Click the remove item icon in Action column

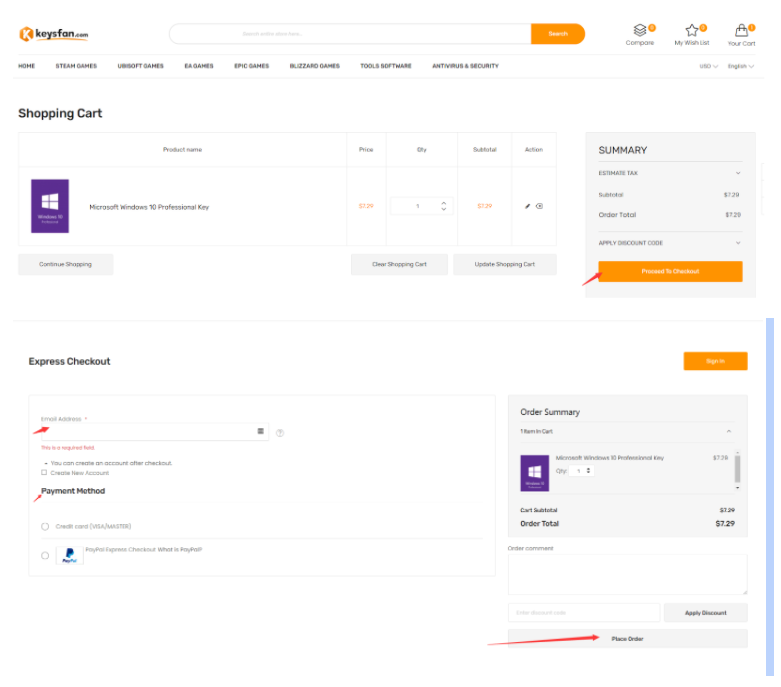pyautogui.click(x=539, y=206)
